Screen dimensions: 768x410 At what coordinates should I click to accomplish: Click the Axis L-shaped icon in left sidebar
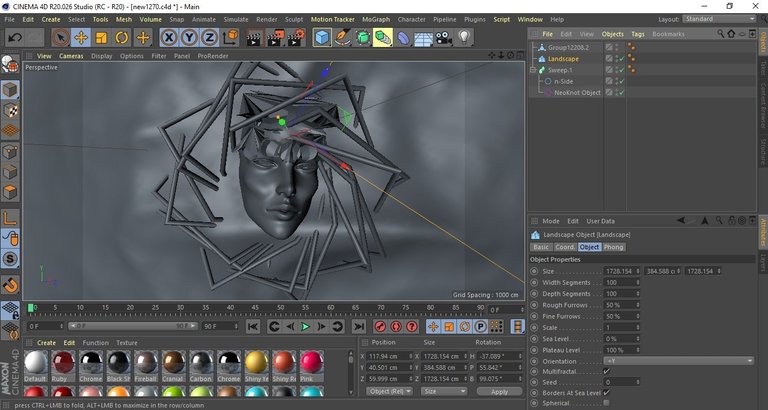click(10, 218)
